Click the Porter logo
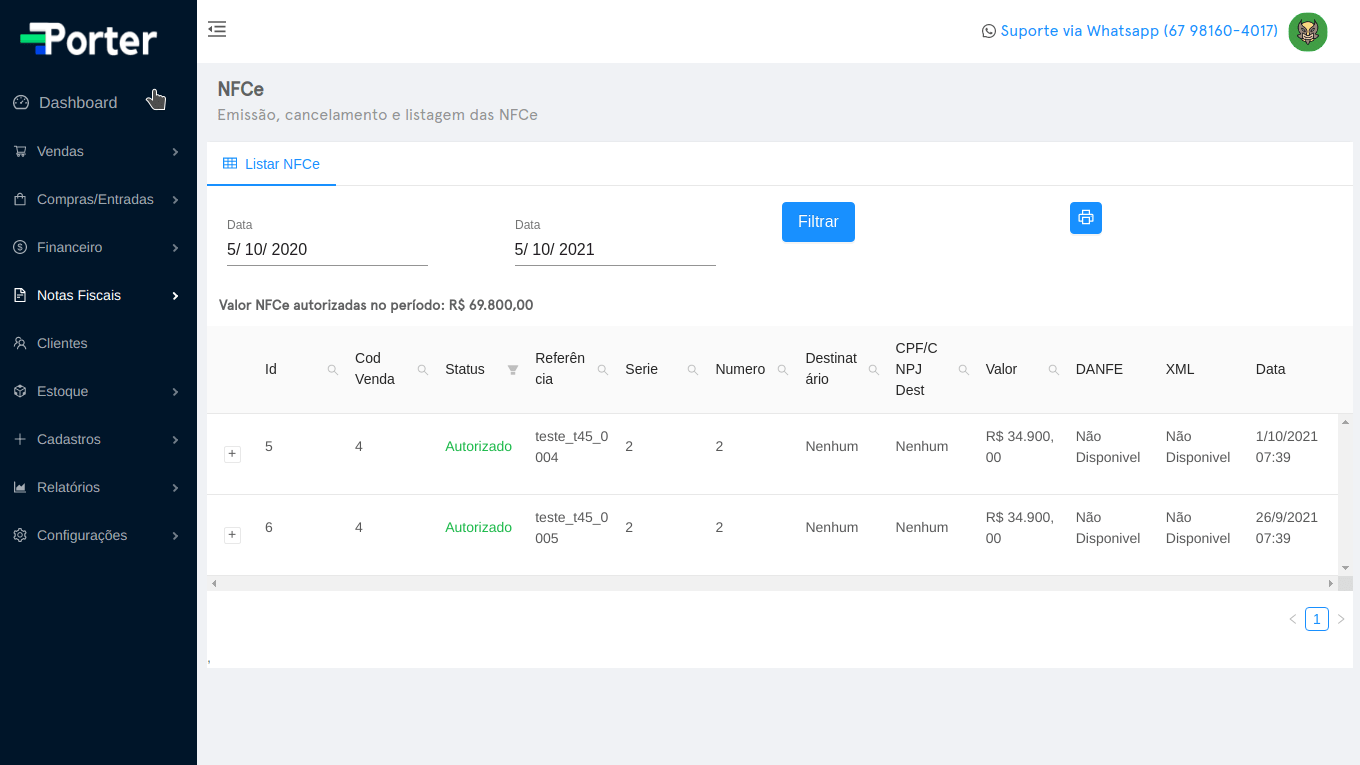This screenshot has height=765, width=1360. (89, 39)
